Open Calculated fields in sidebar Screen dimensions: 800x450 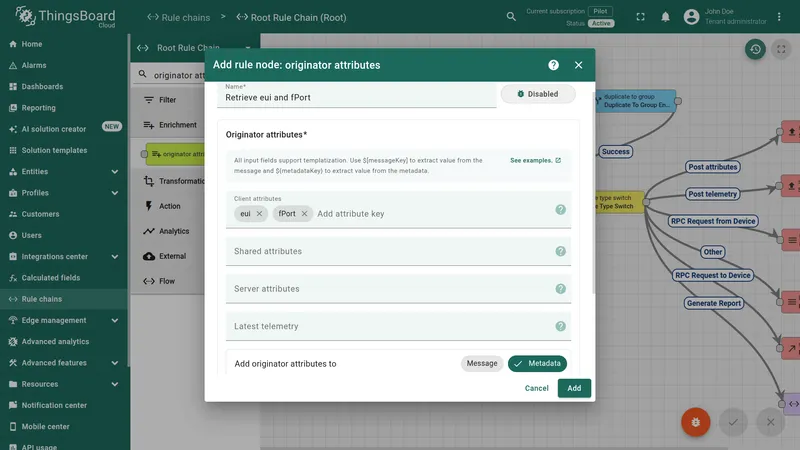[64, 278]
